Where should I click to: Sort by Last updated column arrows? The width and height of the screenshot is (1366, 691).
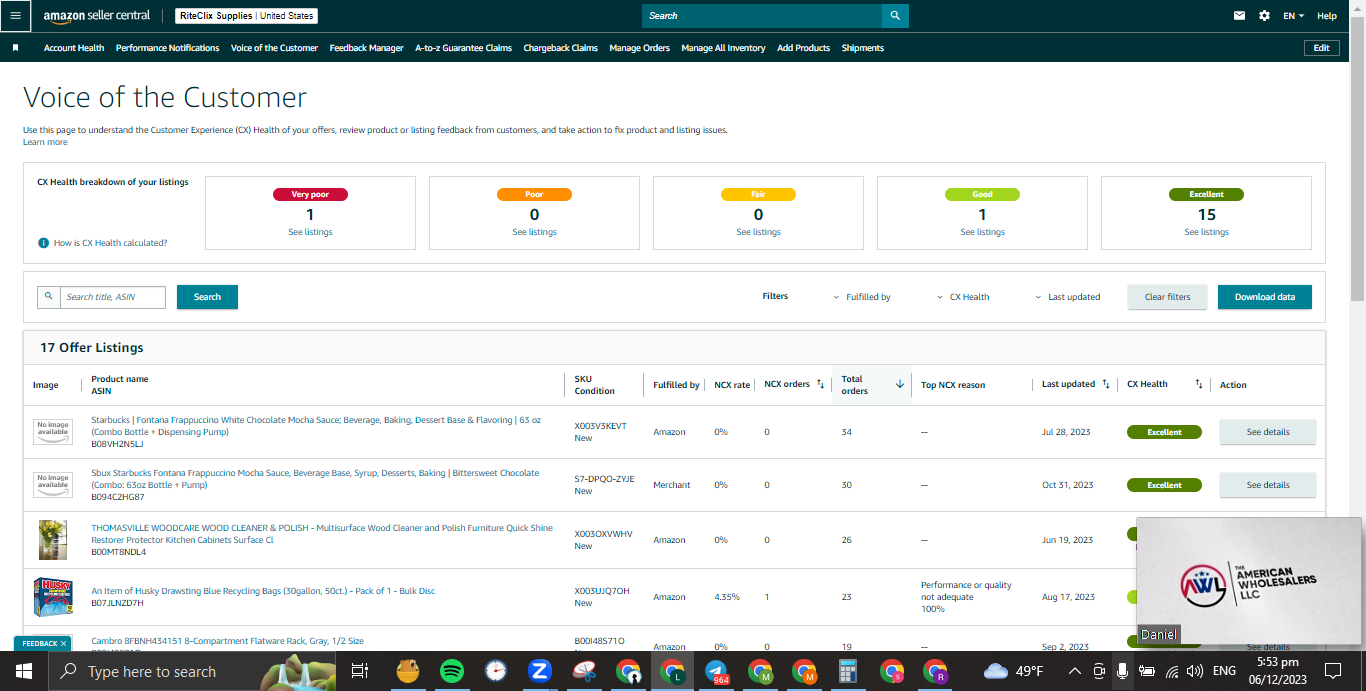pyautogui.click(x=1106, y=384)
